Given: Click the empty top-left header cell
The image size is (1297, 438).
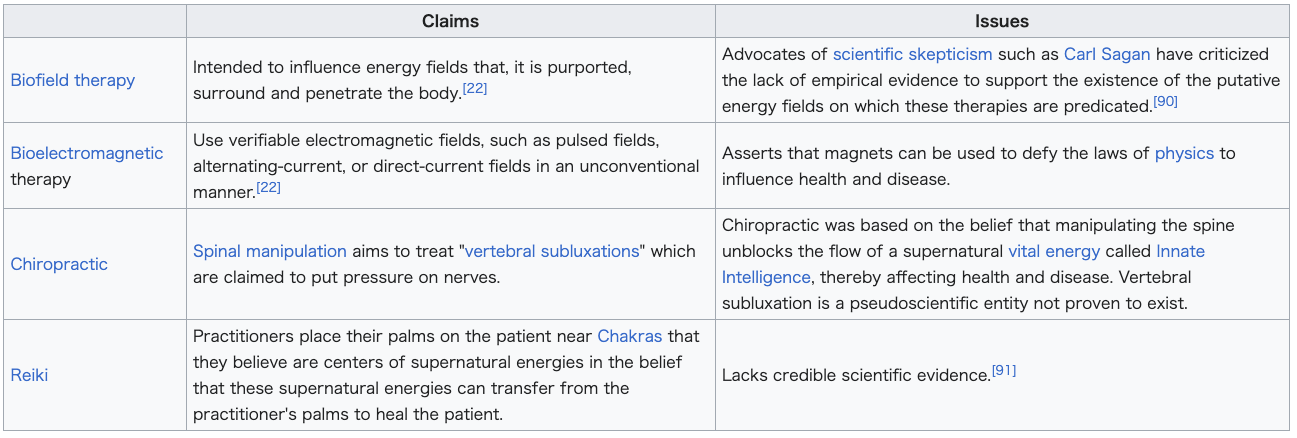Looking at the screenshot, I should pos(95,21).
